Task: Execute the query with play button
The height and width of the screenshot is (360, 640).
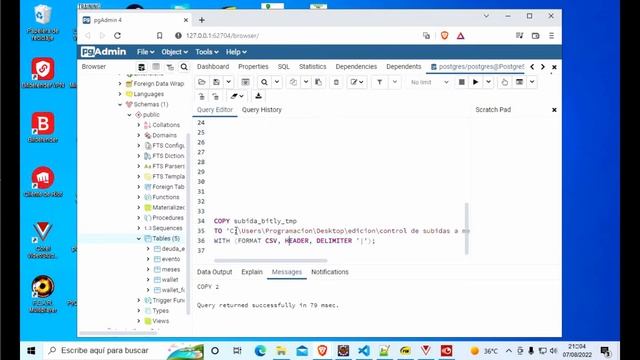Action: (476, 82)
